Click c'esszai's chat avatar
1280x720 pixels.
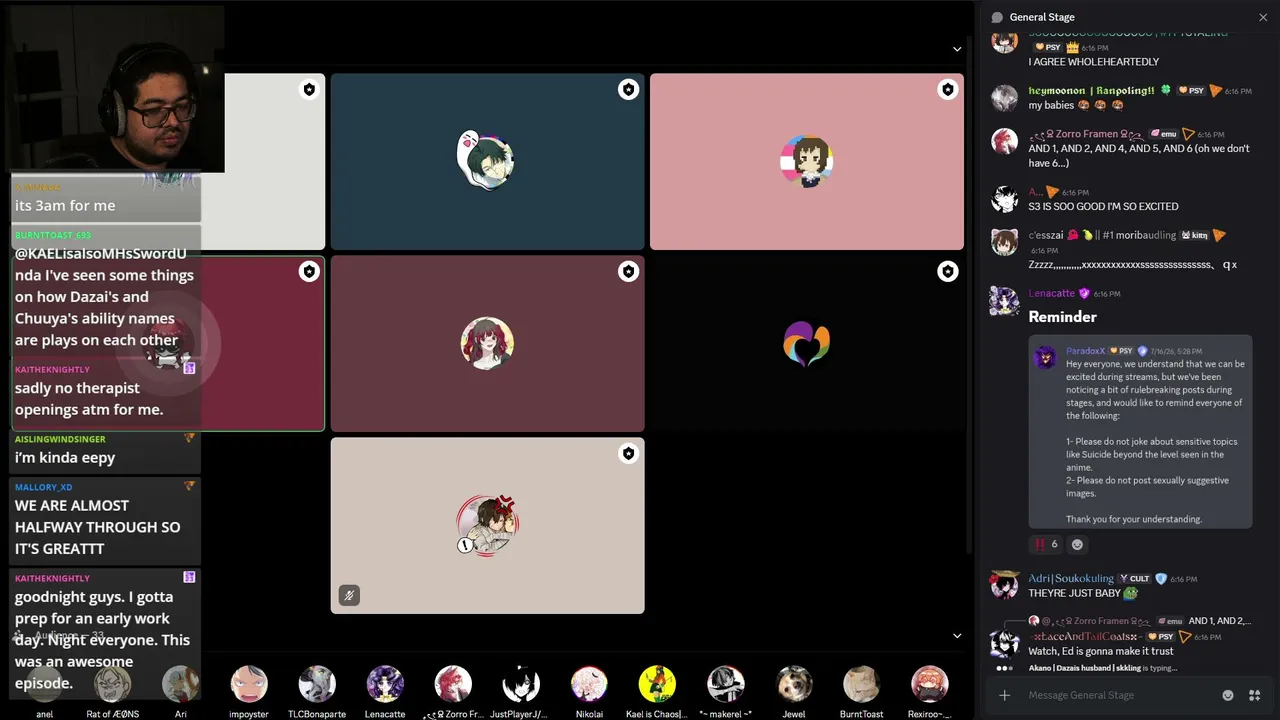tap(1004, 241)
